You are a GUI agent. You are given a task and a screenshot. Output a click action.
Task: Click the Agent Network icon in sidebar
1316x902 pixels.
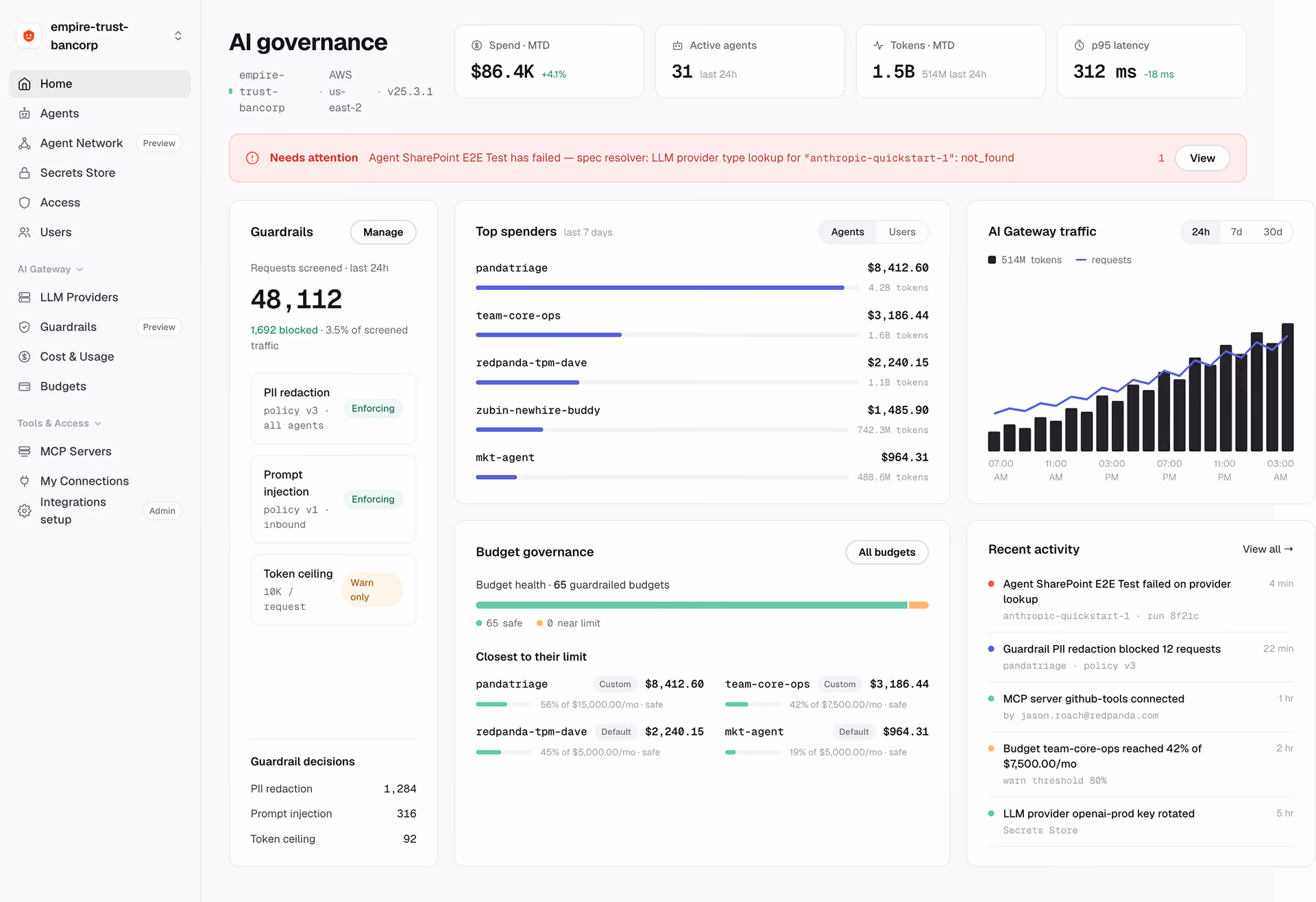click(x=25, y=143)
